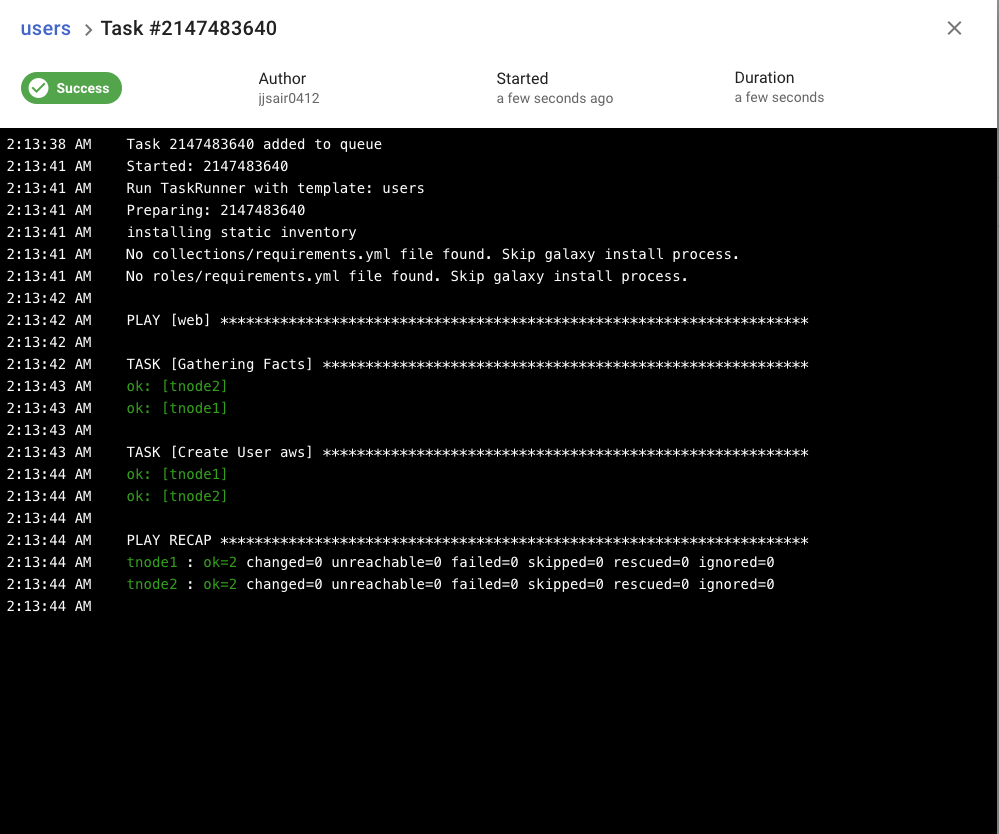Open the users template link
Screen dimensions: 999x834
pos(45,29)
